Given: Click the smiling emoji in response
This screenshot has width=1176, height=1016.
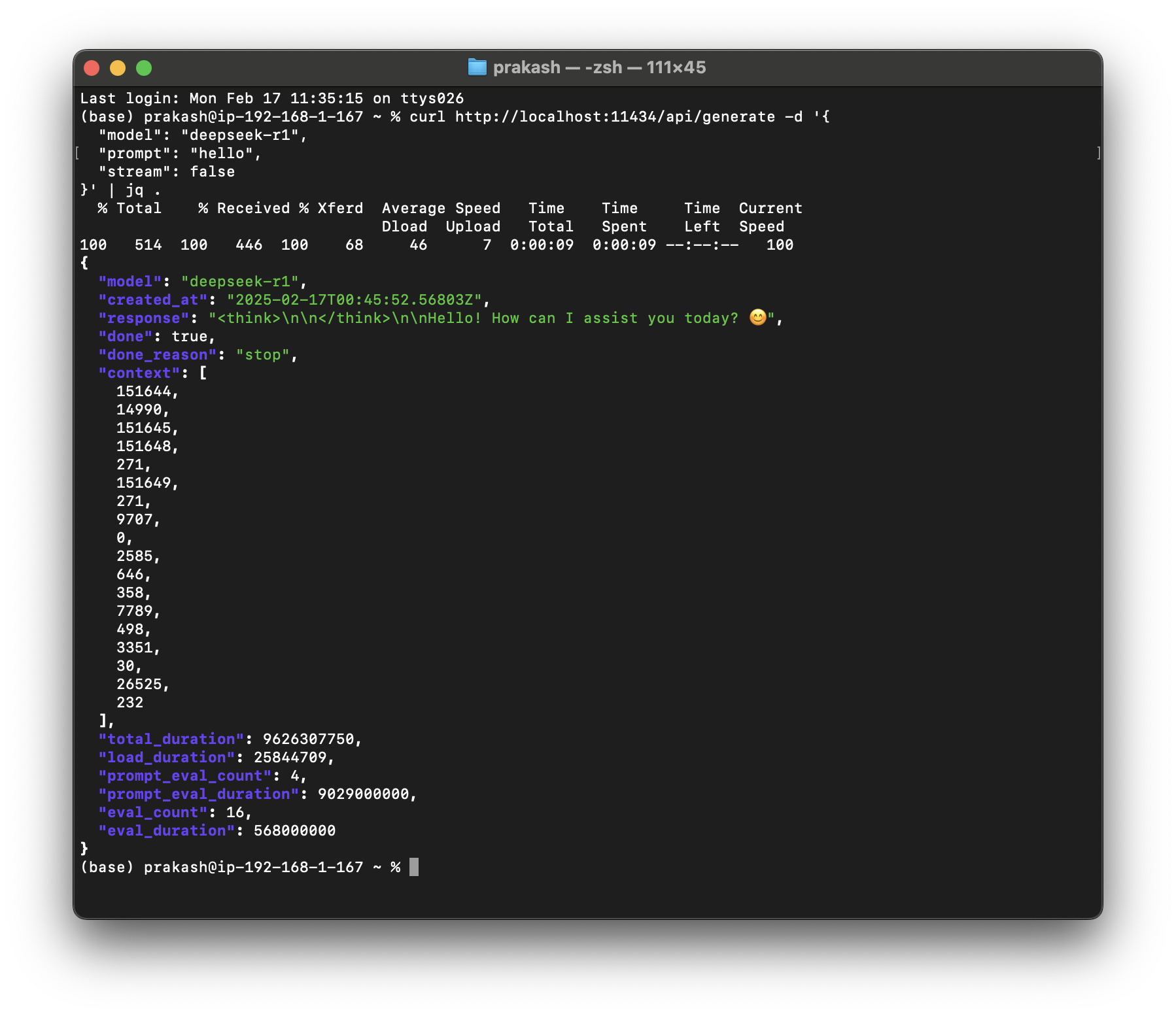Looking at the screenshot, I should [757, 318].
